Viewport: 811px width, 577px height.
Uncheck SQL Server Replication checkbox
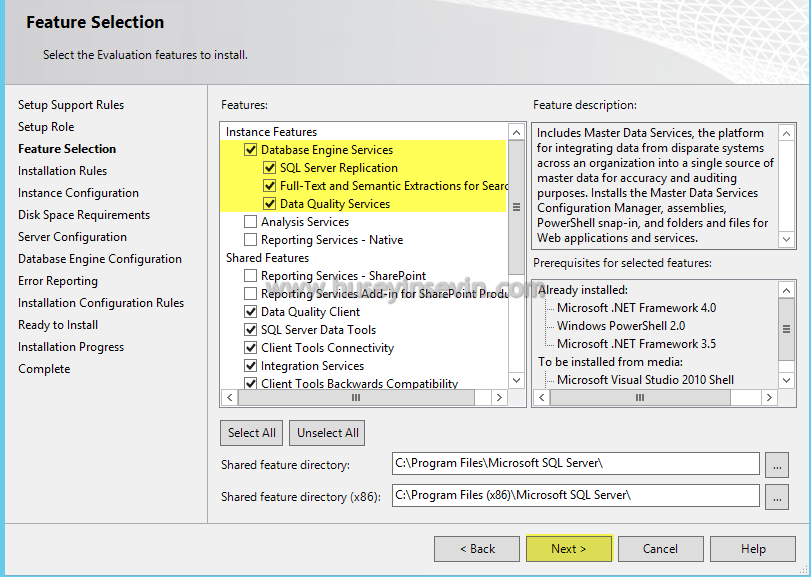click(x=269, y=168)
